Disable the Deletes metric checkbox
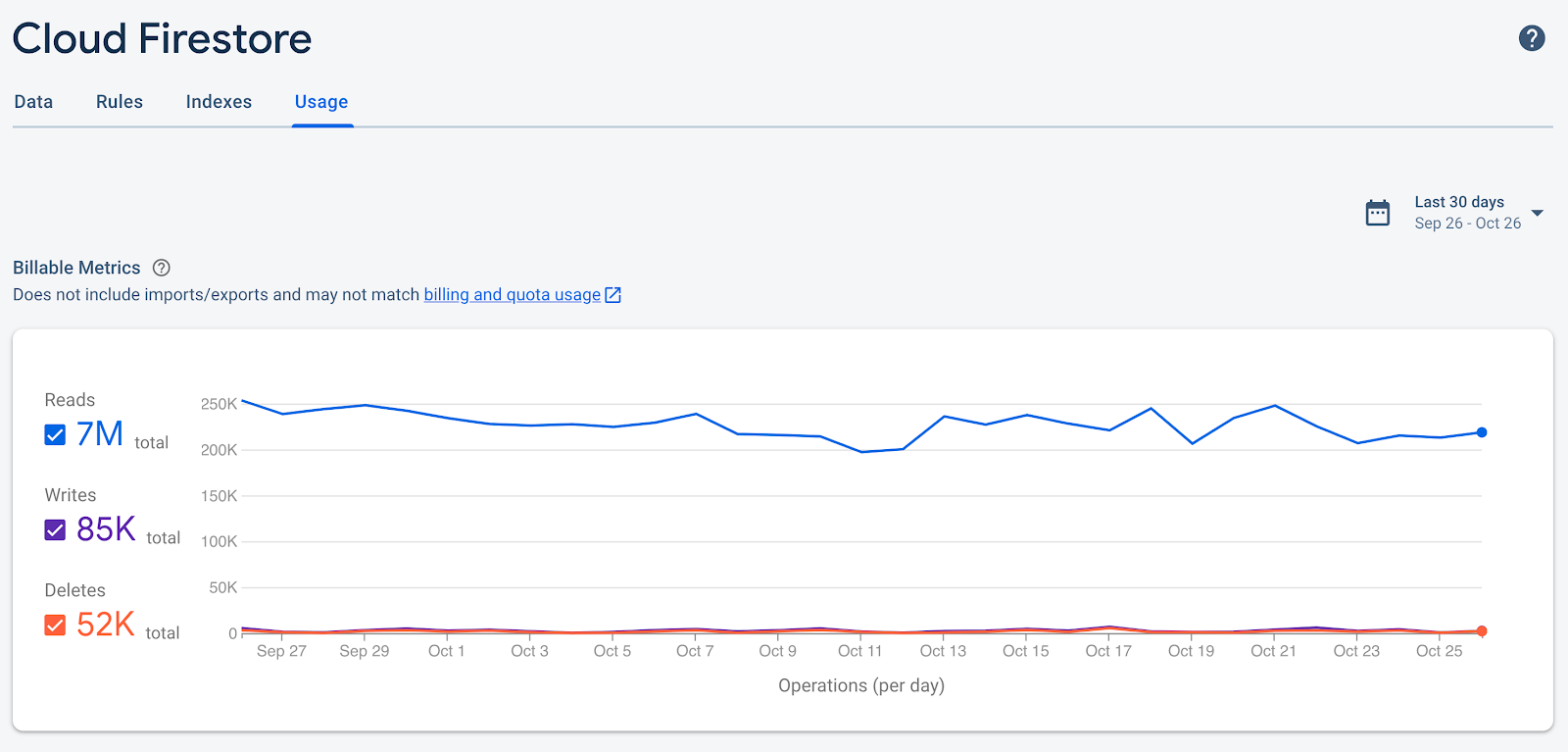Image resolution: width=1568 pixels, height=752 pixels. click(x=56, y=625)
